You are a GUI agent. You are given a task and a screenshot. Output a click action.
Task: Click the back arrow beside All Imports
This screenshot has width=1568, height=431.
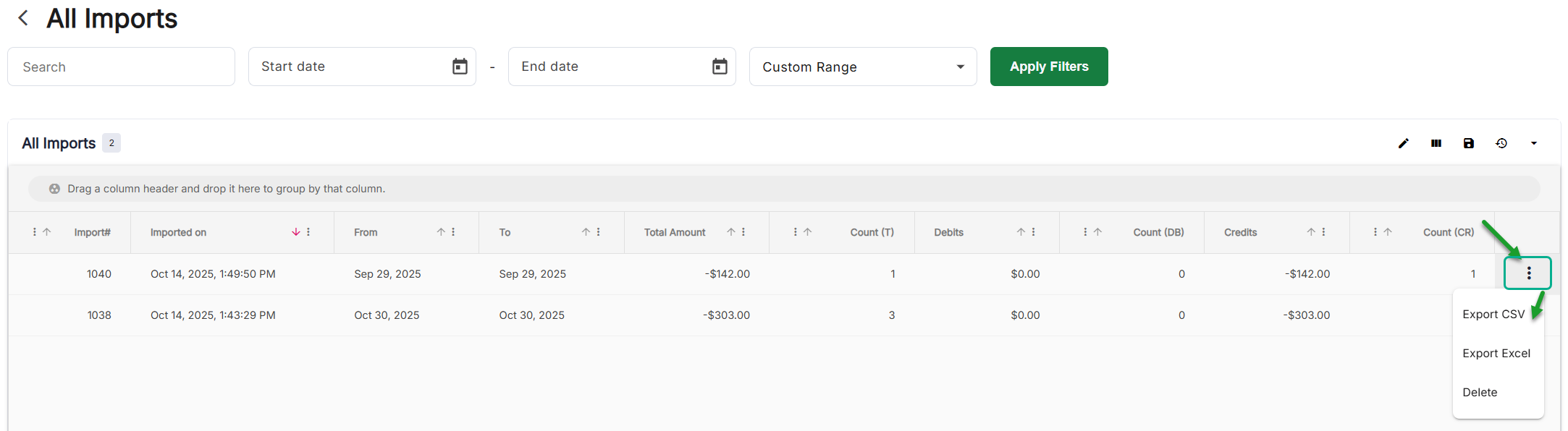23,18
